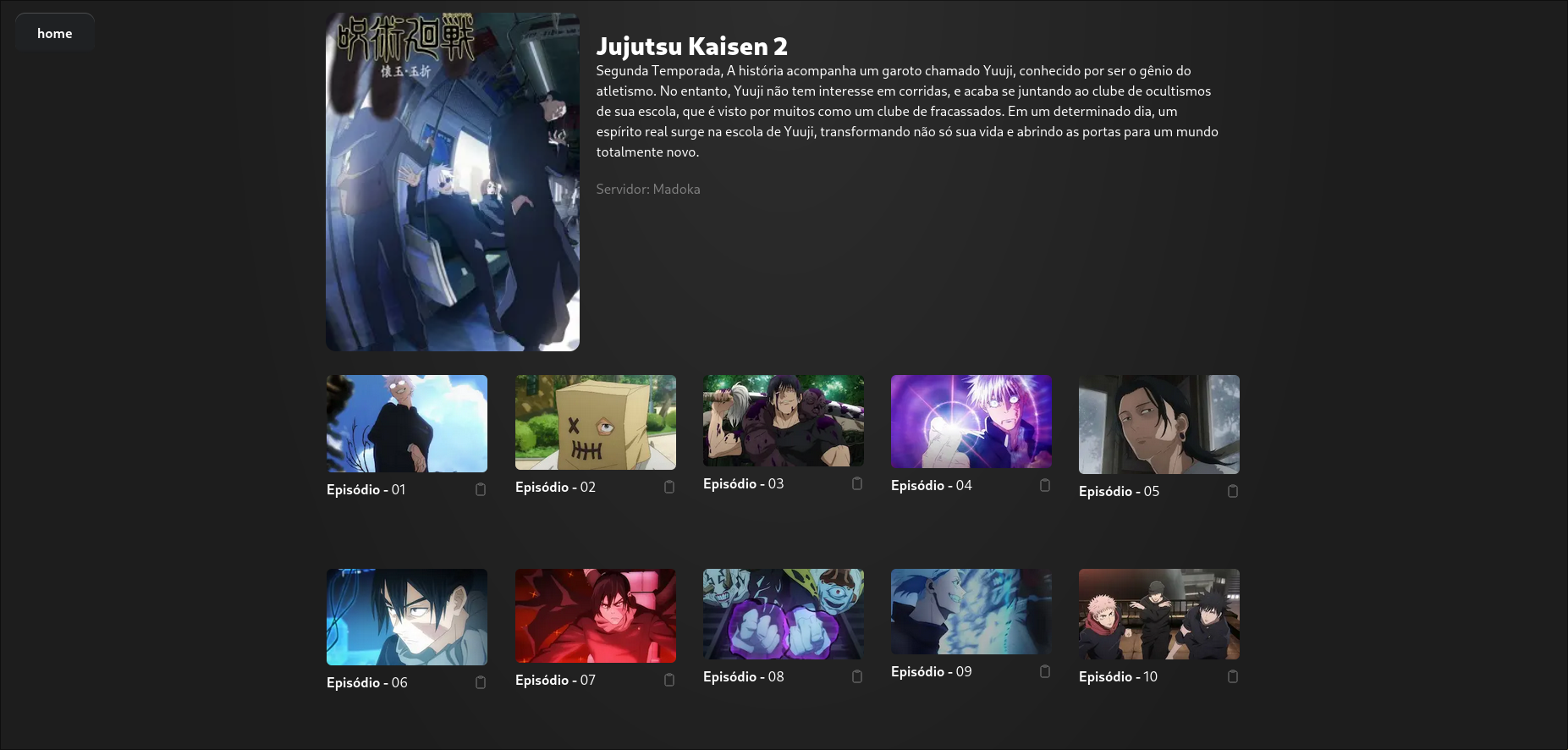Copy link icon for Episódio 06
The width and height of the screenshot is (1568, 750).
[481, 682]
